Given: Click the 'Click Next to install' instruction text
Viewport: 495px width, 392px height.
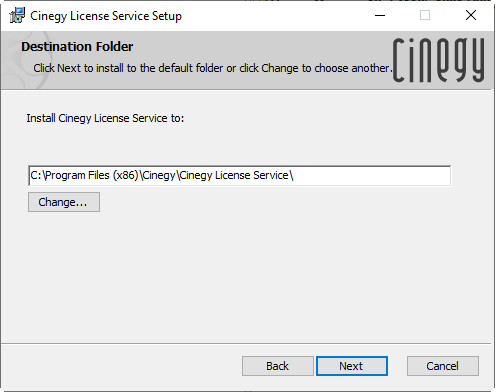Looking at the screenshot, I should [211, 68].
